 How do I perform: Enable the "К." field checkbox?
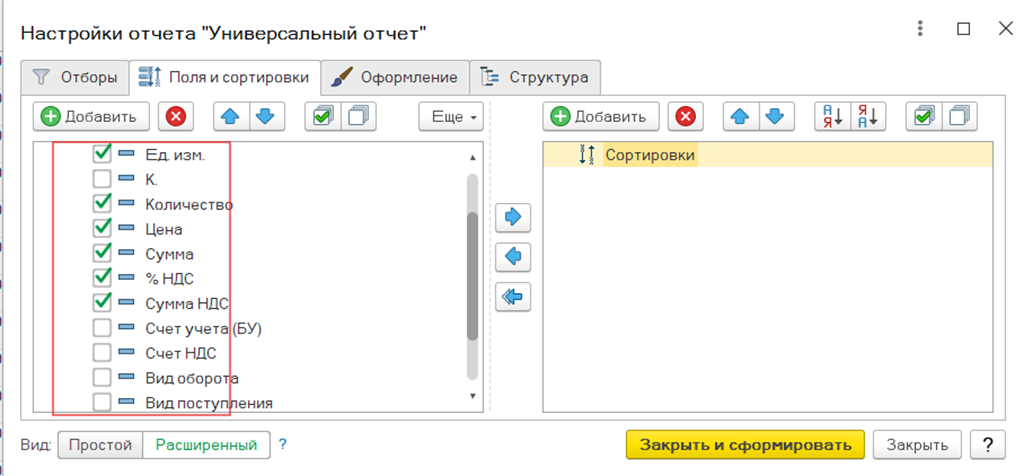tap(102, 180)
